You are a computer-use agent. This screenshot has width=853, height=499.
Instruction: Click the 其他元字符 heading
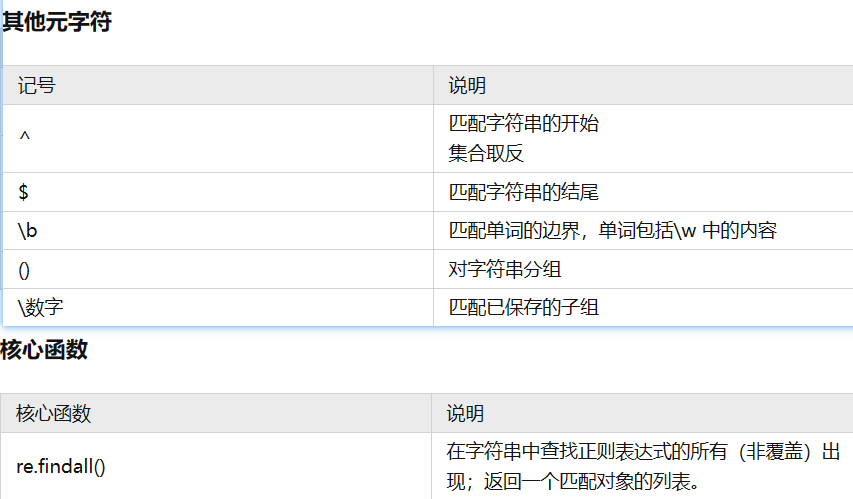(x=56, y=22)
